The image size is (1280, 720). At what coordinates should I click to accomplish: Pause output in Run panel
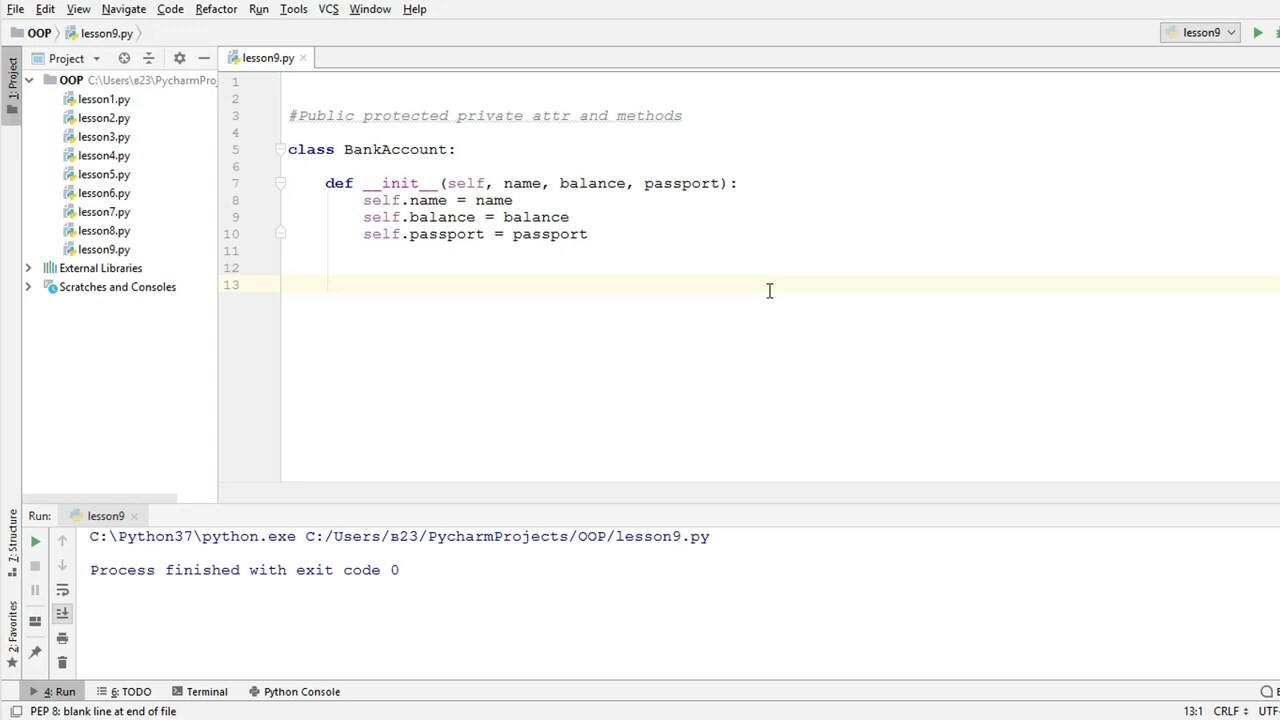pos(35,590)
